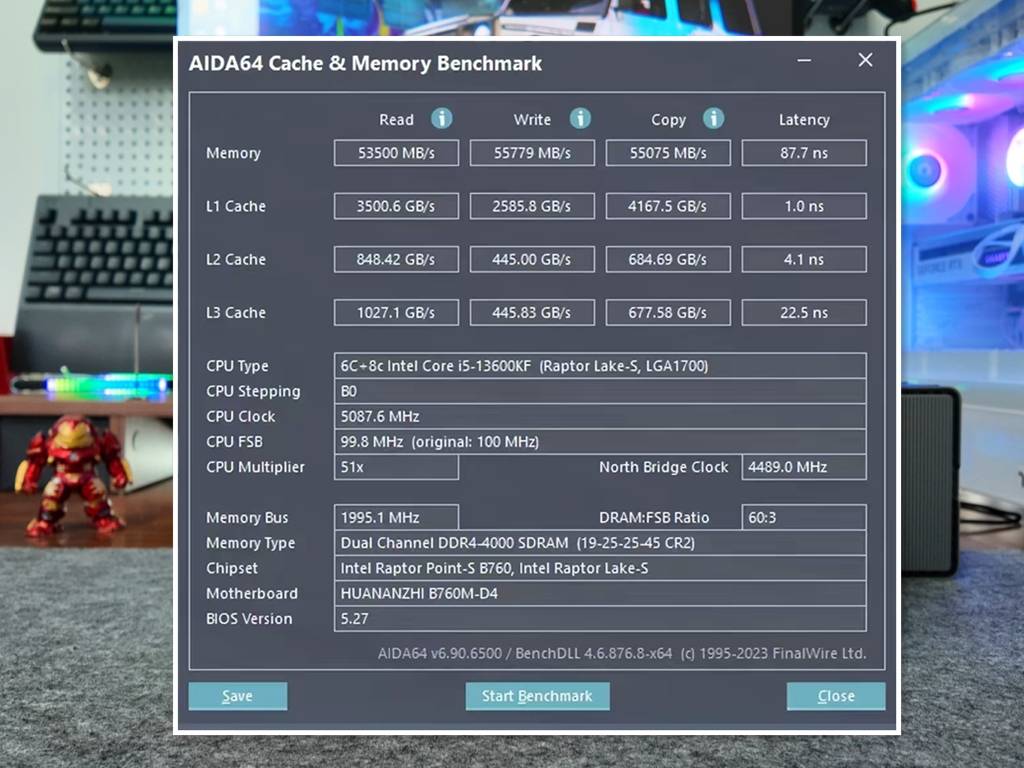Click the CPU Type field showing i5-13600KF
This screenshot has width=1024, height=768.
pos(600,366)
